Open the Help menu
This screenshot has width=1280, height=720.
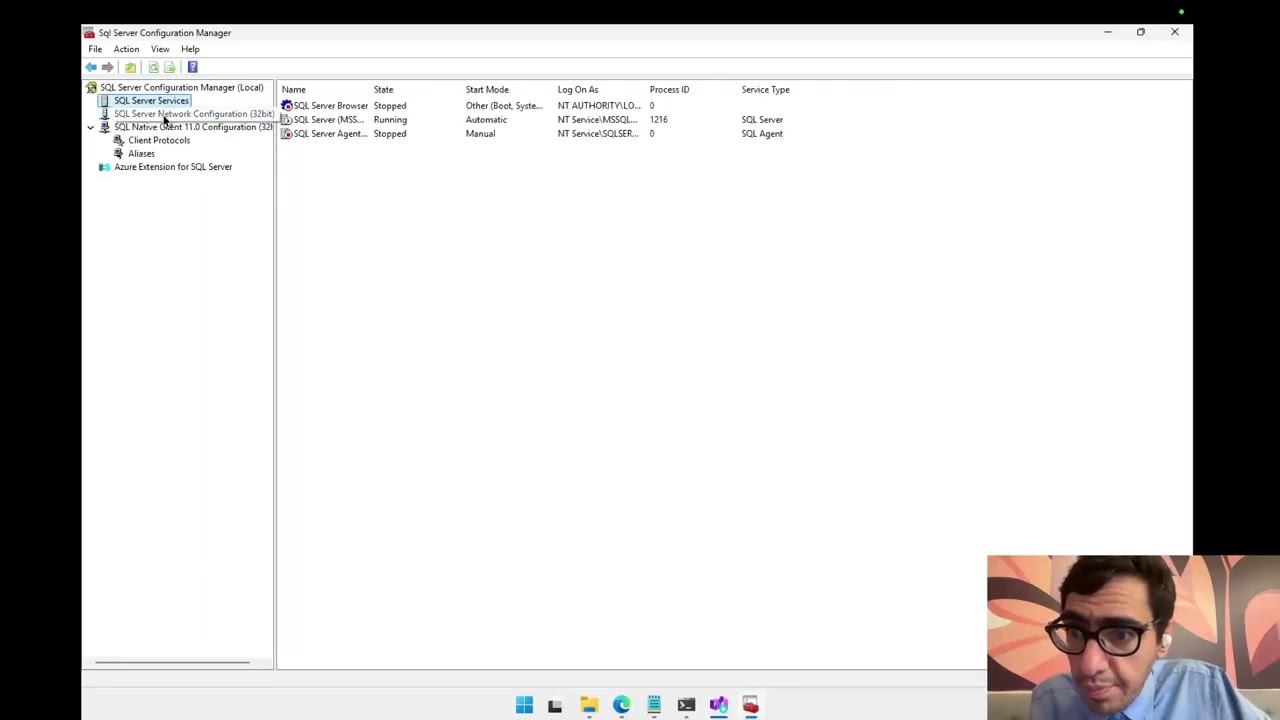190,49
